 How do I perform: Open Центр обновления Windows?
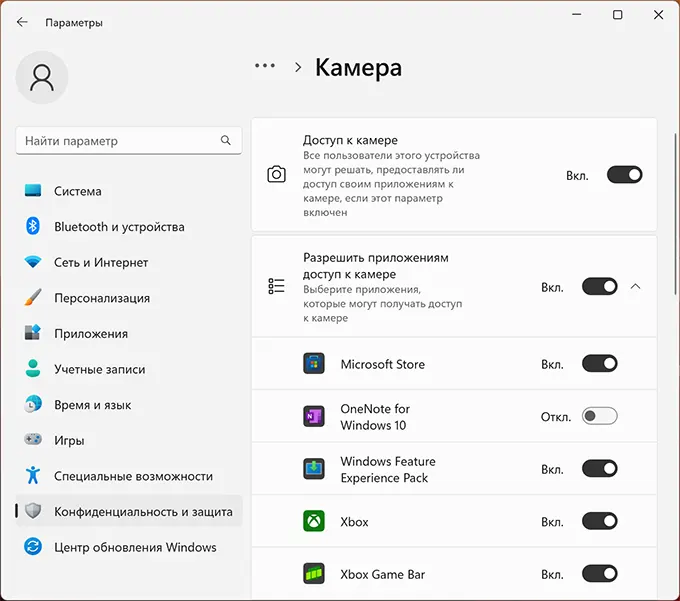click(x=129, y=546)
